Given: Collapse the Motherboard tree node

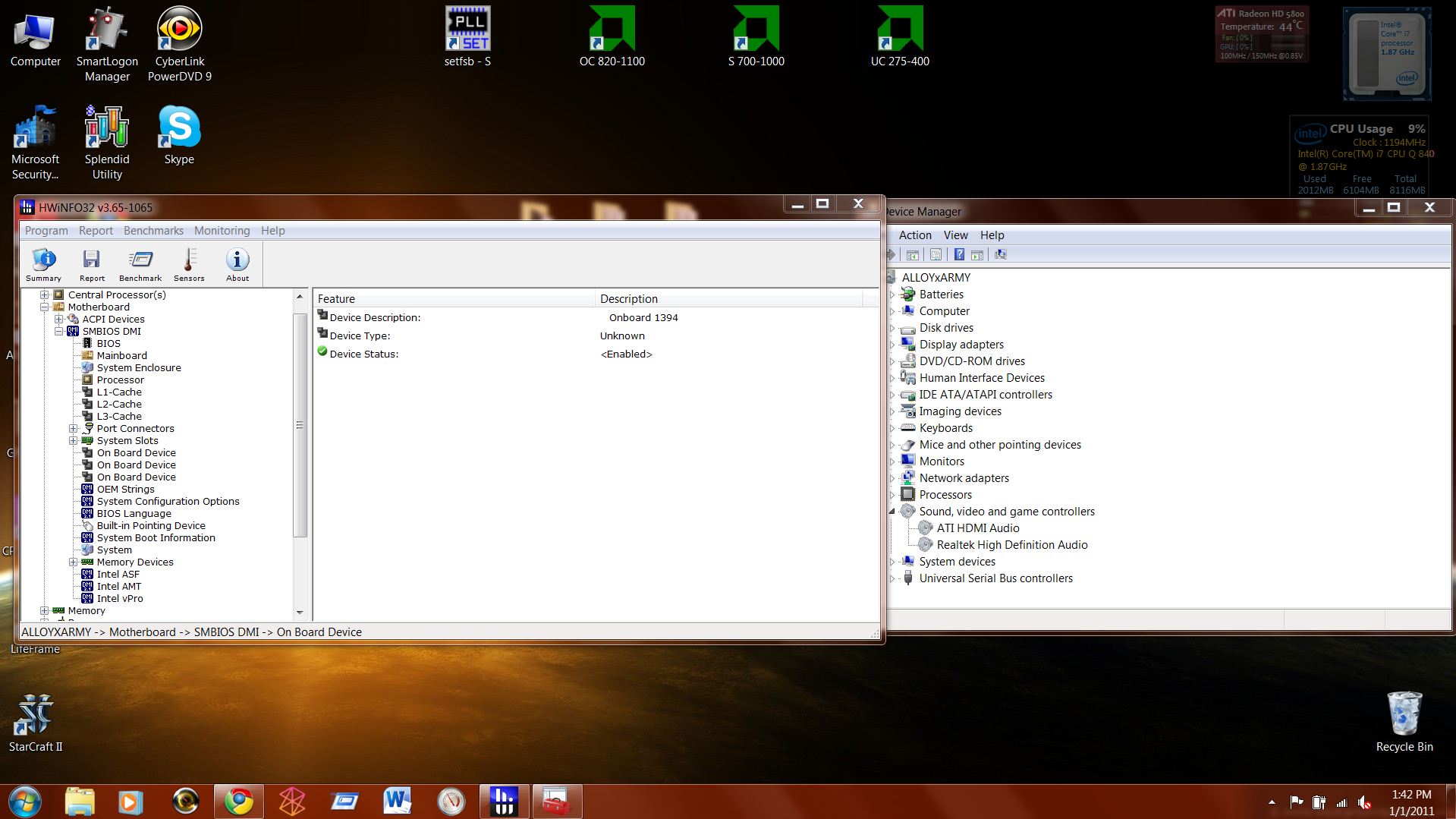Looking at the screenshot, I should click(x=45, y=307).
